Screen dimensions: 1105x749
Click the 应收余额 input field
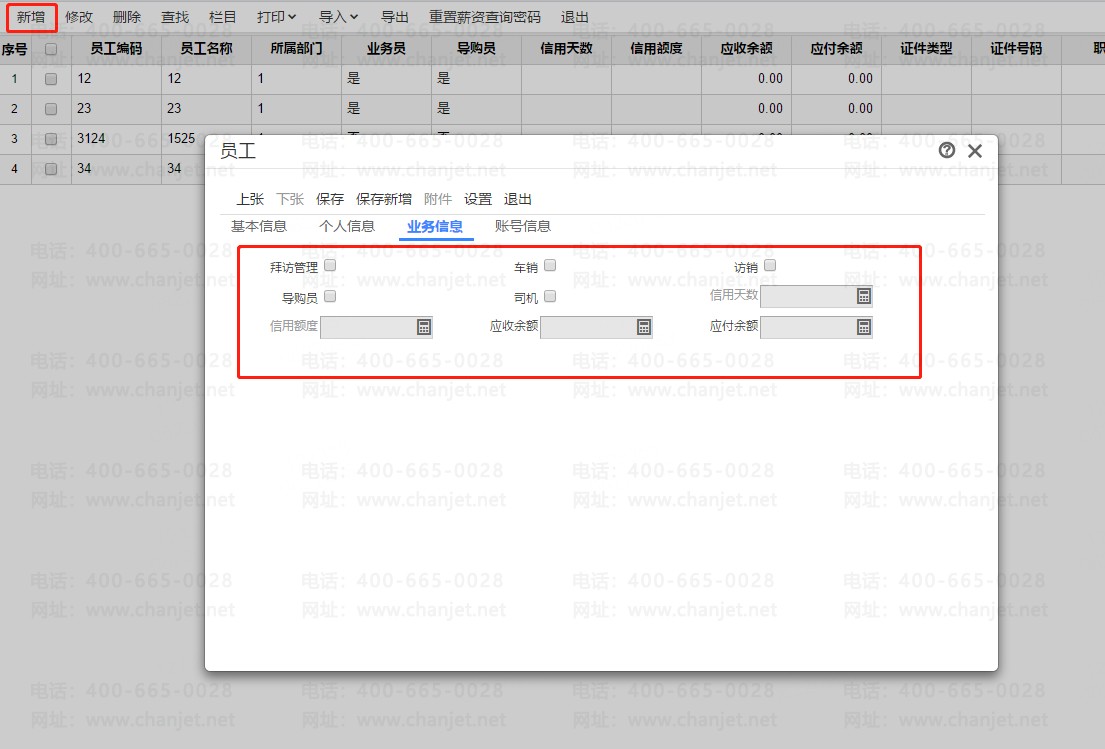tap(587, 327)
